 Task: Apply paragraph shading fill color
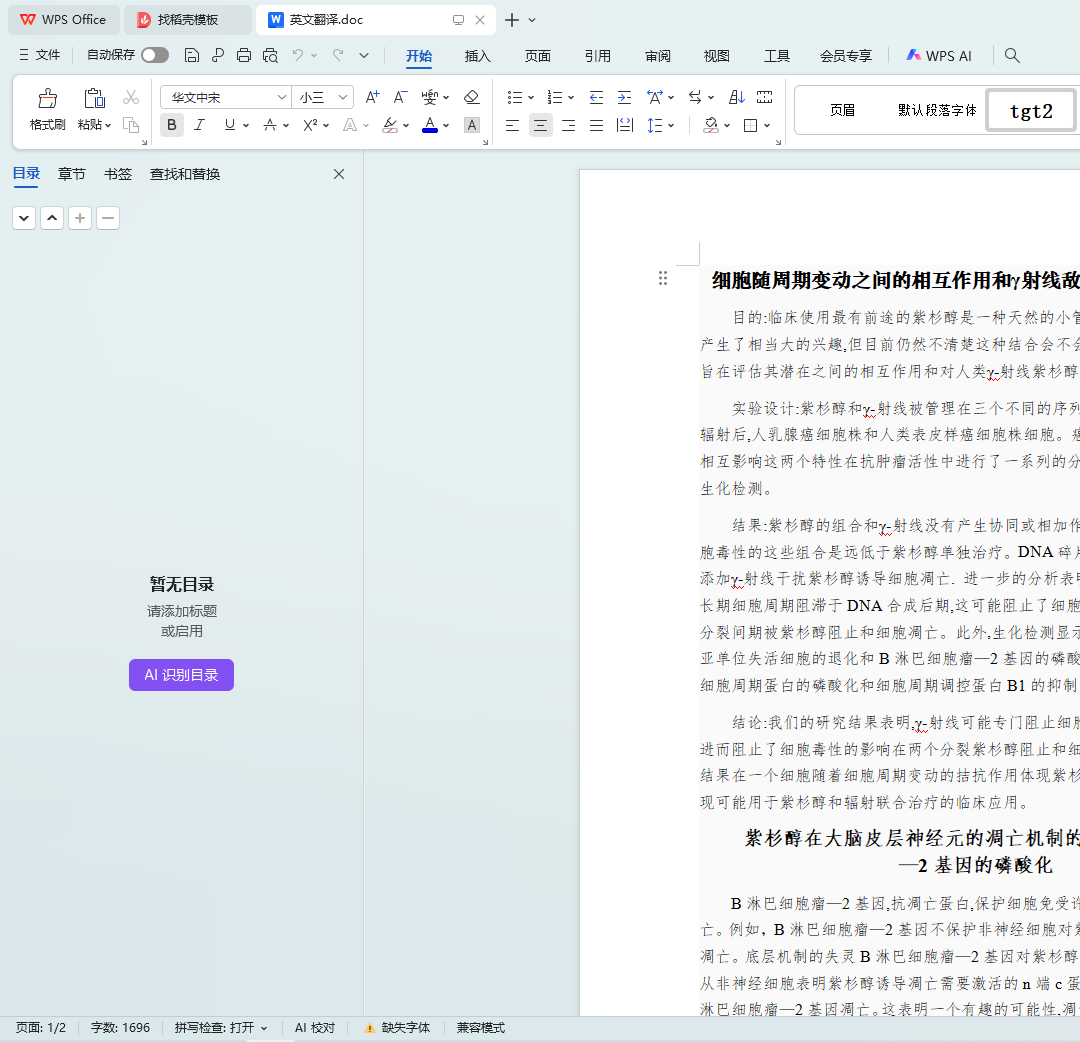711,125
